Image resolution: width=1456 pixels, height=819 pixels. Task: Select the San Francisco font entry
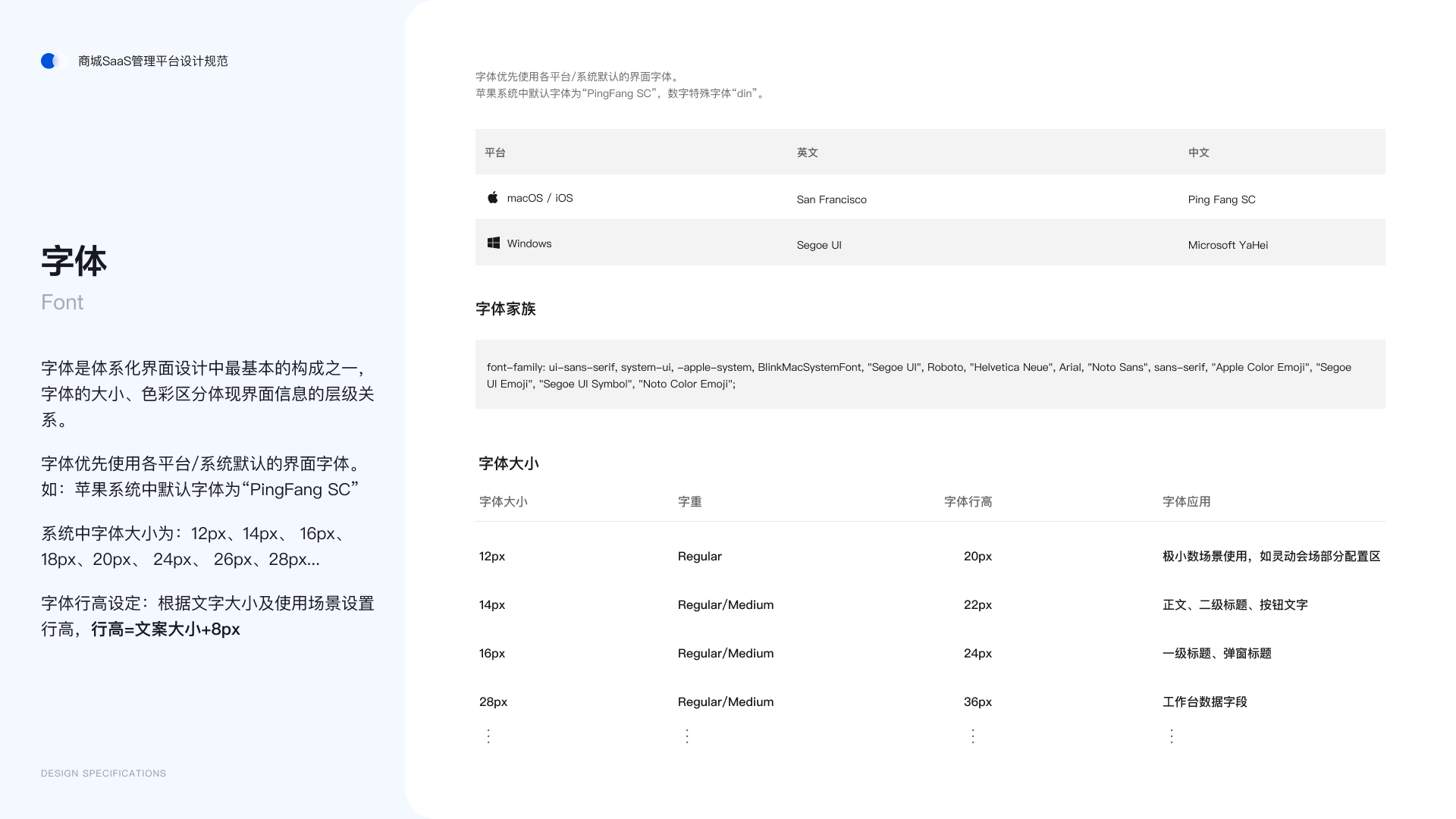[831, 199]
